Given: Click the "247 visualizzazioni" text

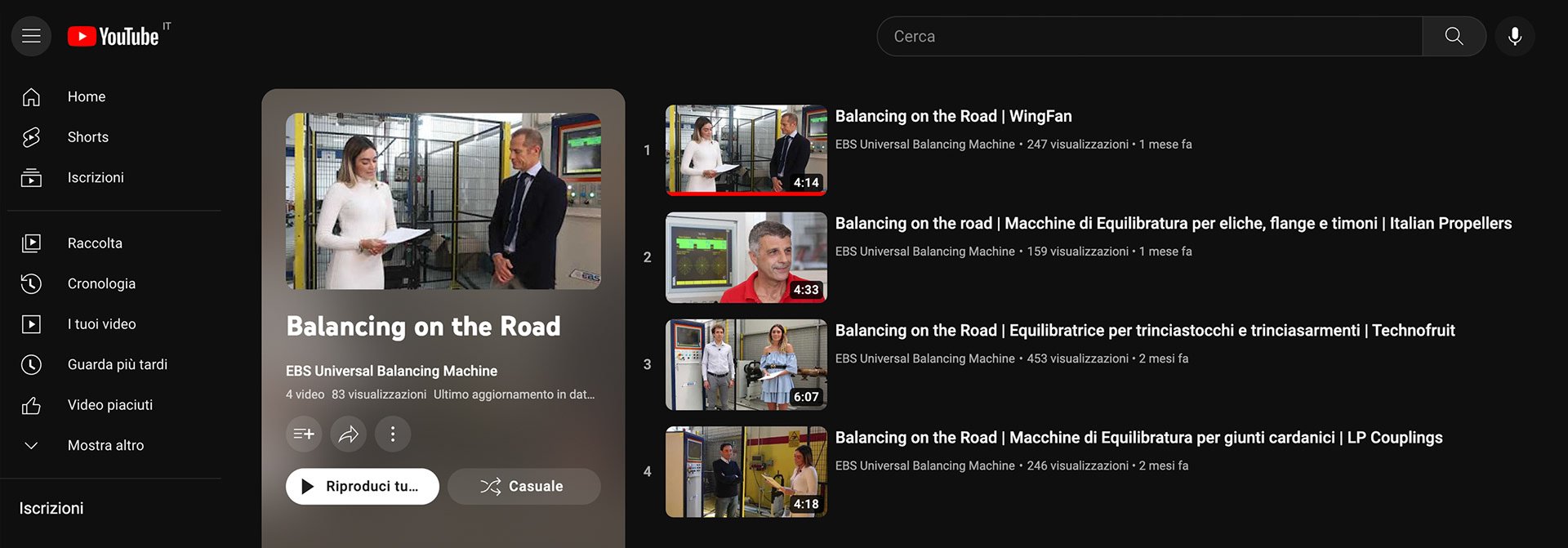Looking at the screenshot, I should coord(1077,145).
